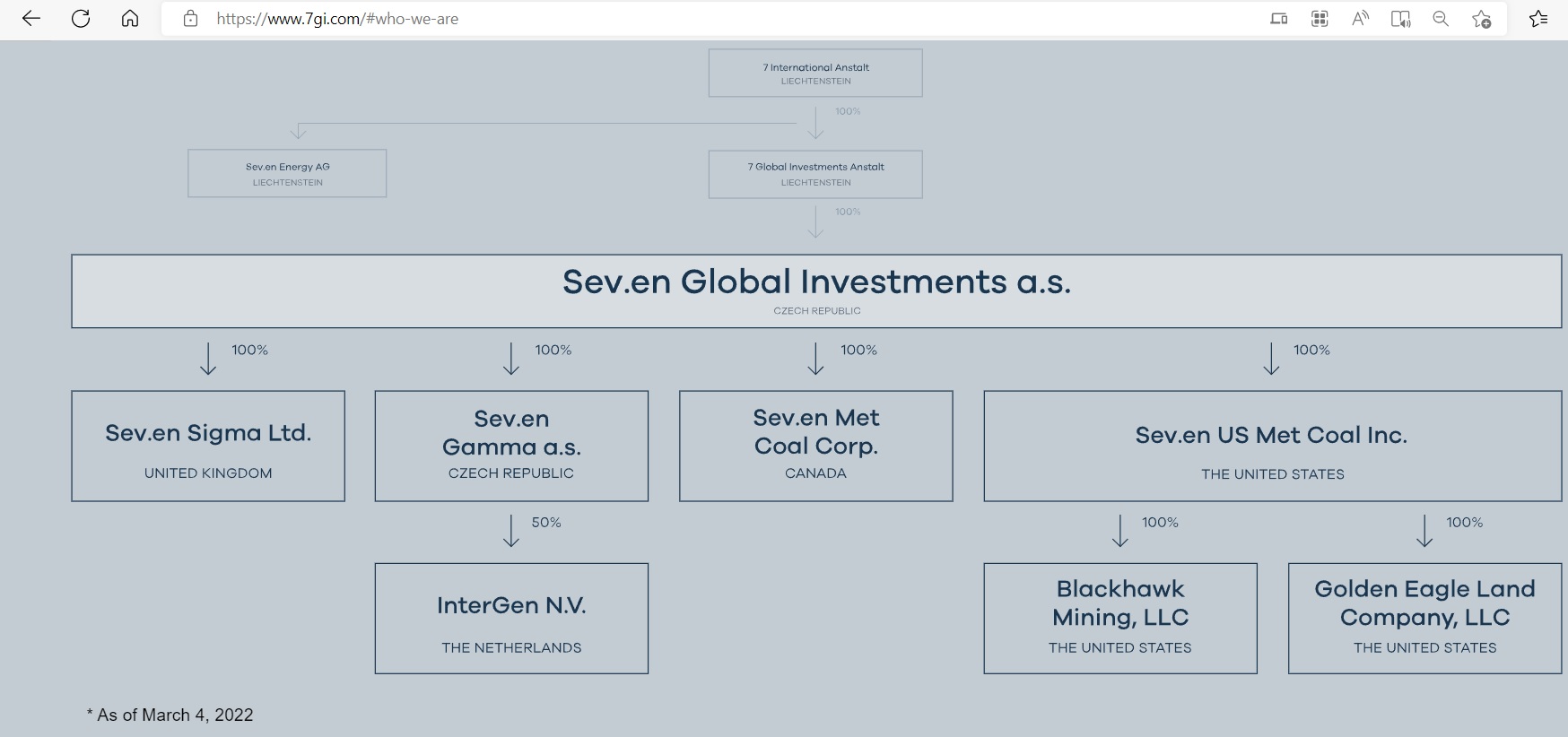This screenshot has height=737, width=1568.
Task: Open the read aloud icon
Action: (1360, 19)
